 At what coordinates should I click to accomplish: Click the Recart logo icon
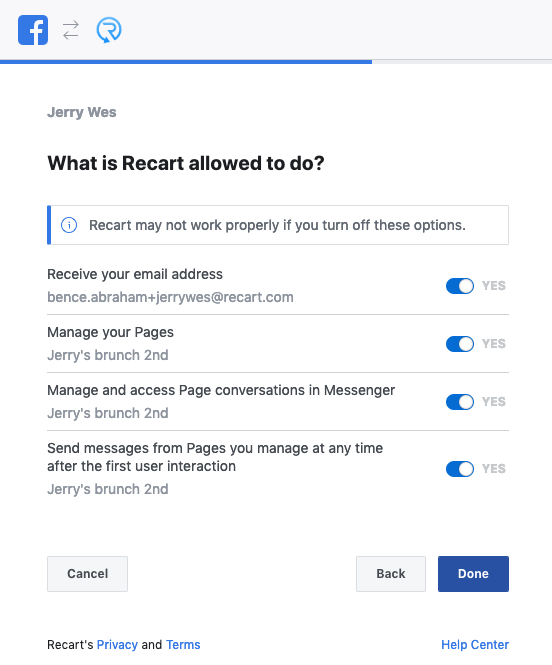(x=109, y=30)
